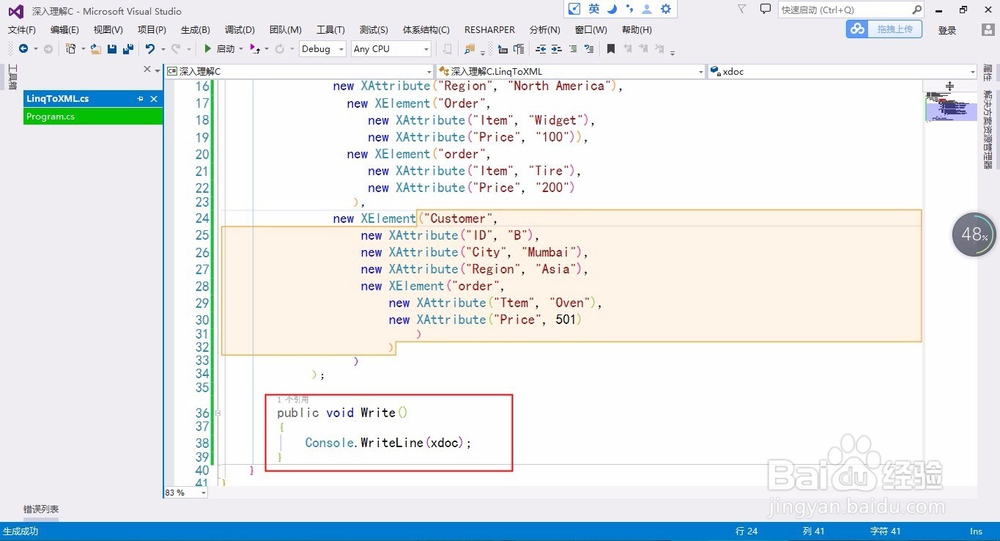Screen dimensions: 1000x541
Task: Click the 生成成功 build status text
Action: [x=20, y=531]
